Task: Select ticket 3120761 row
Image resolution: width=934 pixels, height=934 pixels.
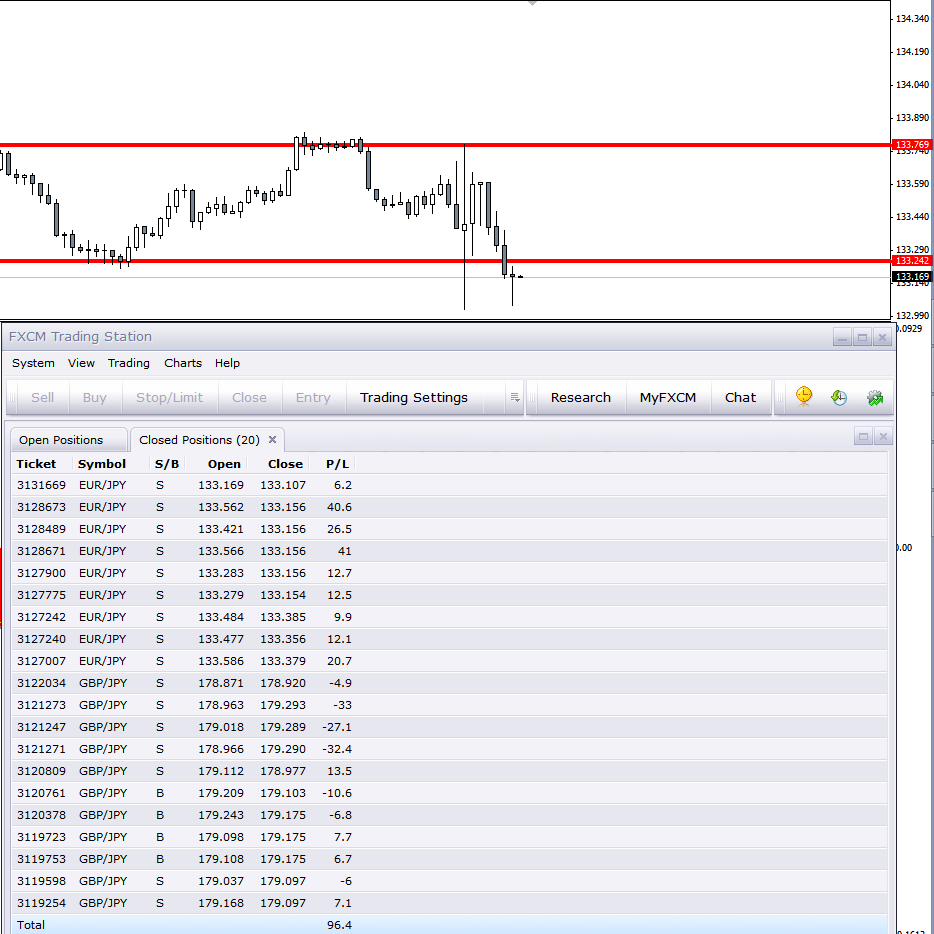Action: pyautogui.click(x=449, y=793)
